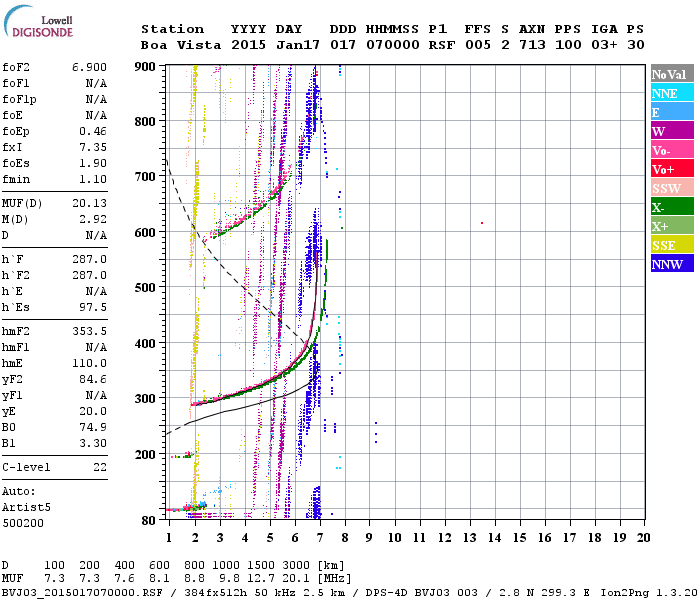Click the h`Es value 97.5
The height and width of the screenshot is (600, 700).
tap(93, 308)
